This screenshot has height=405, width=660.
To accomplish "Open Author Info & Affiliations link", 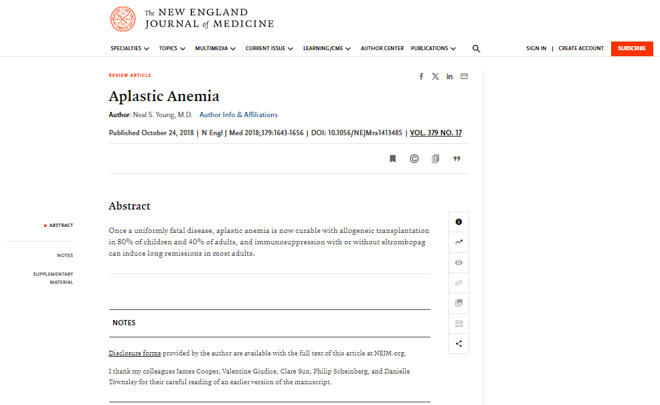I will [x=238, y=115].
